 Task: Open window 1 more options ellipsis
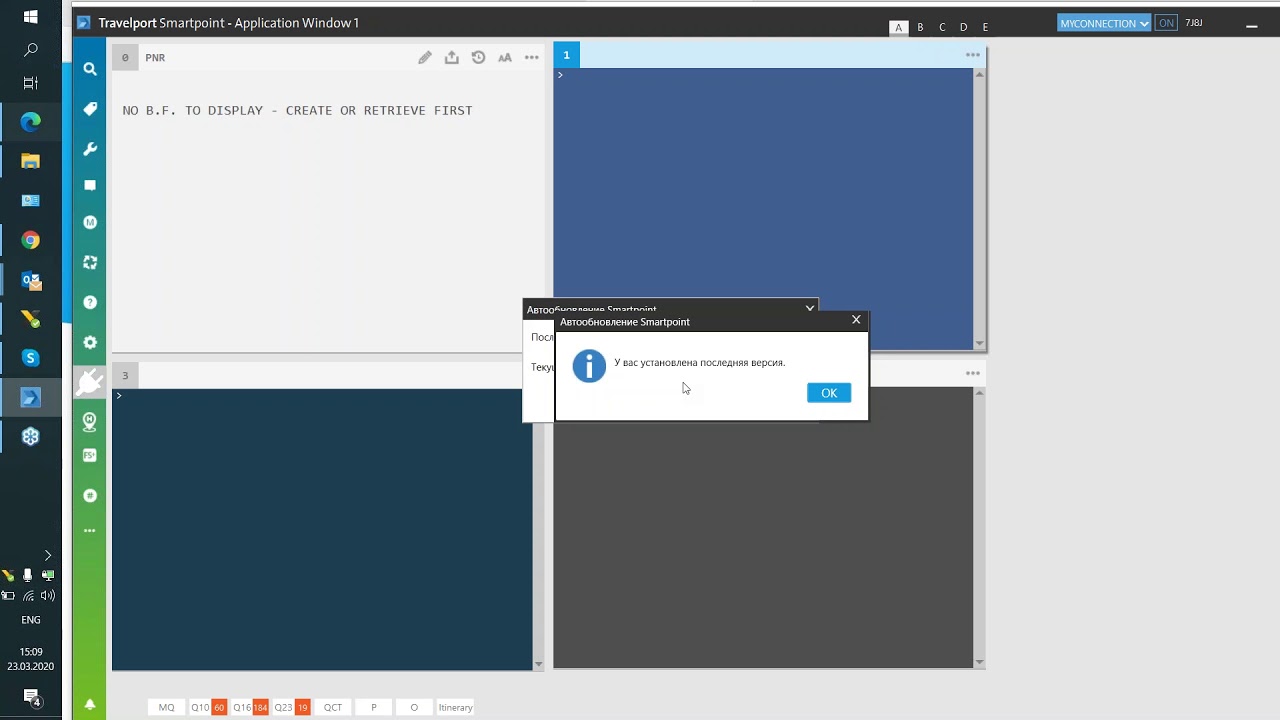(973, 55)
